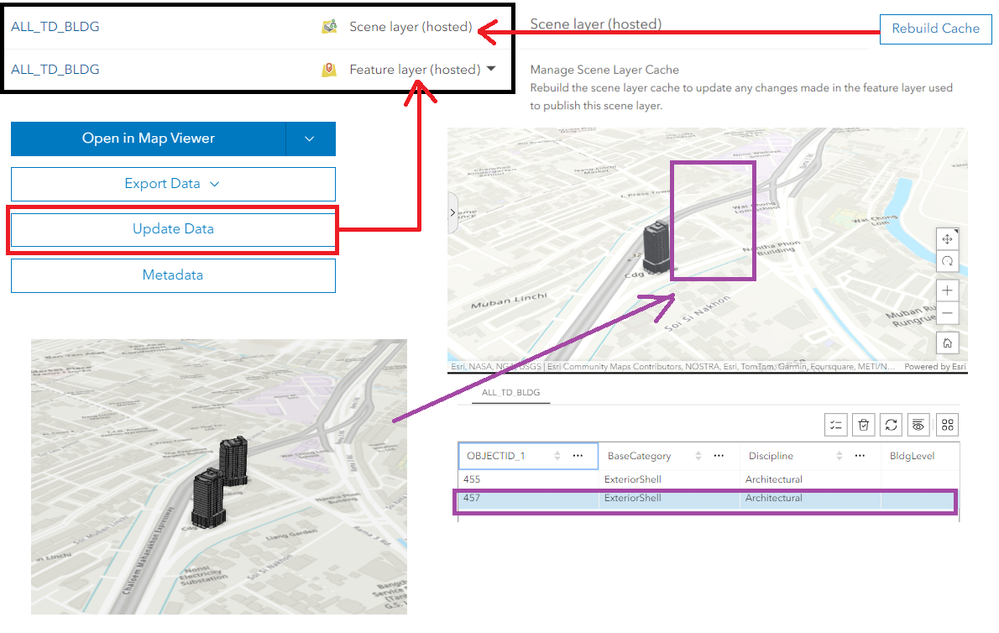The height and width of the screenshot is (633, 999).
Task: Delete selected records with trash icon
Action: pos(863,425)
